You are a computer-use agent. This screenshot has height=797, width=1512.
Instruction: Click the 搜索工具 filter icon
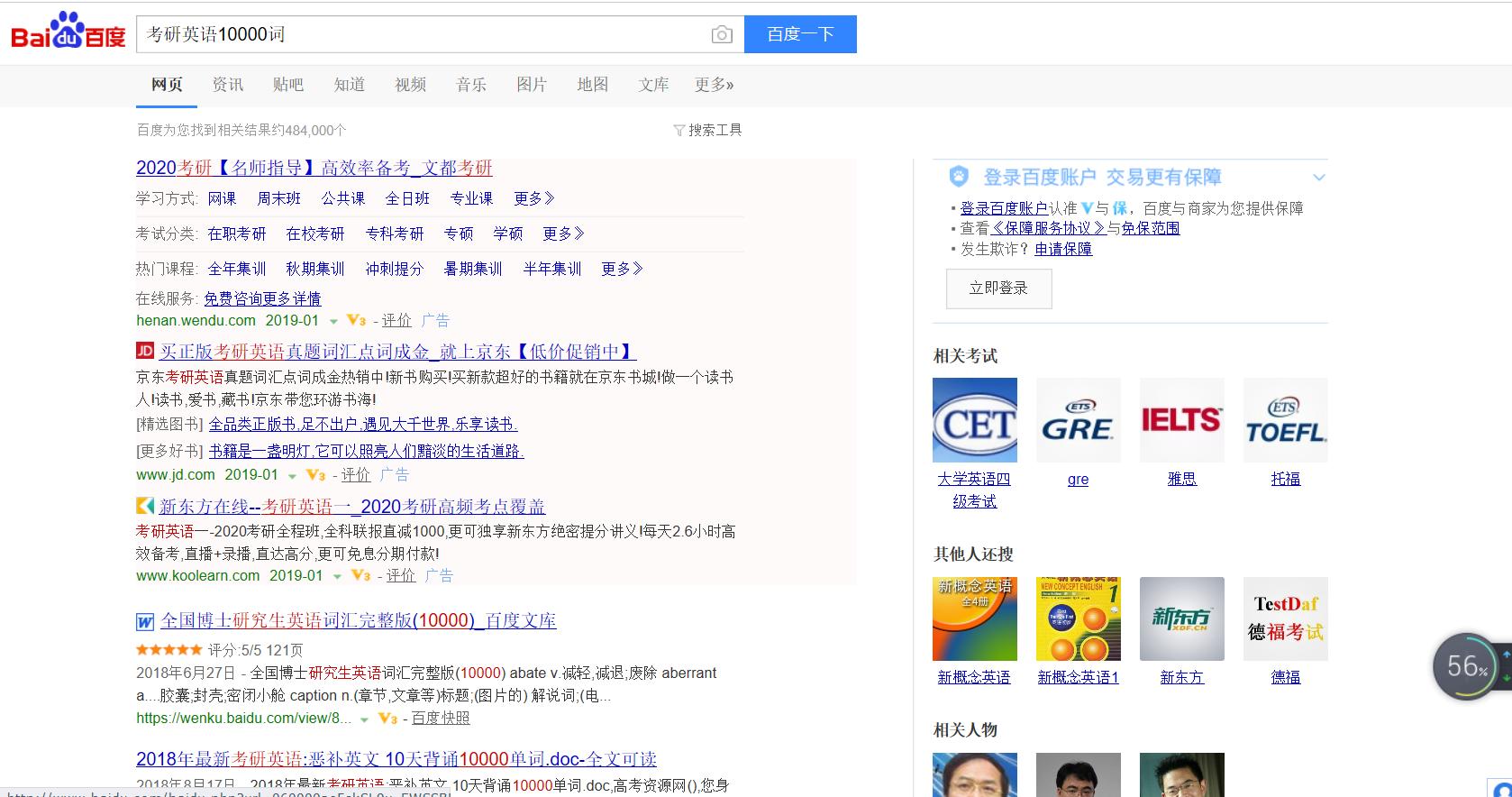[679, 131]
